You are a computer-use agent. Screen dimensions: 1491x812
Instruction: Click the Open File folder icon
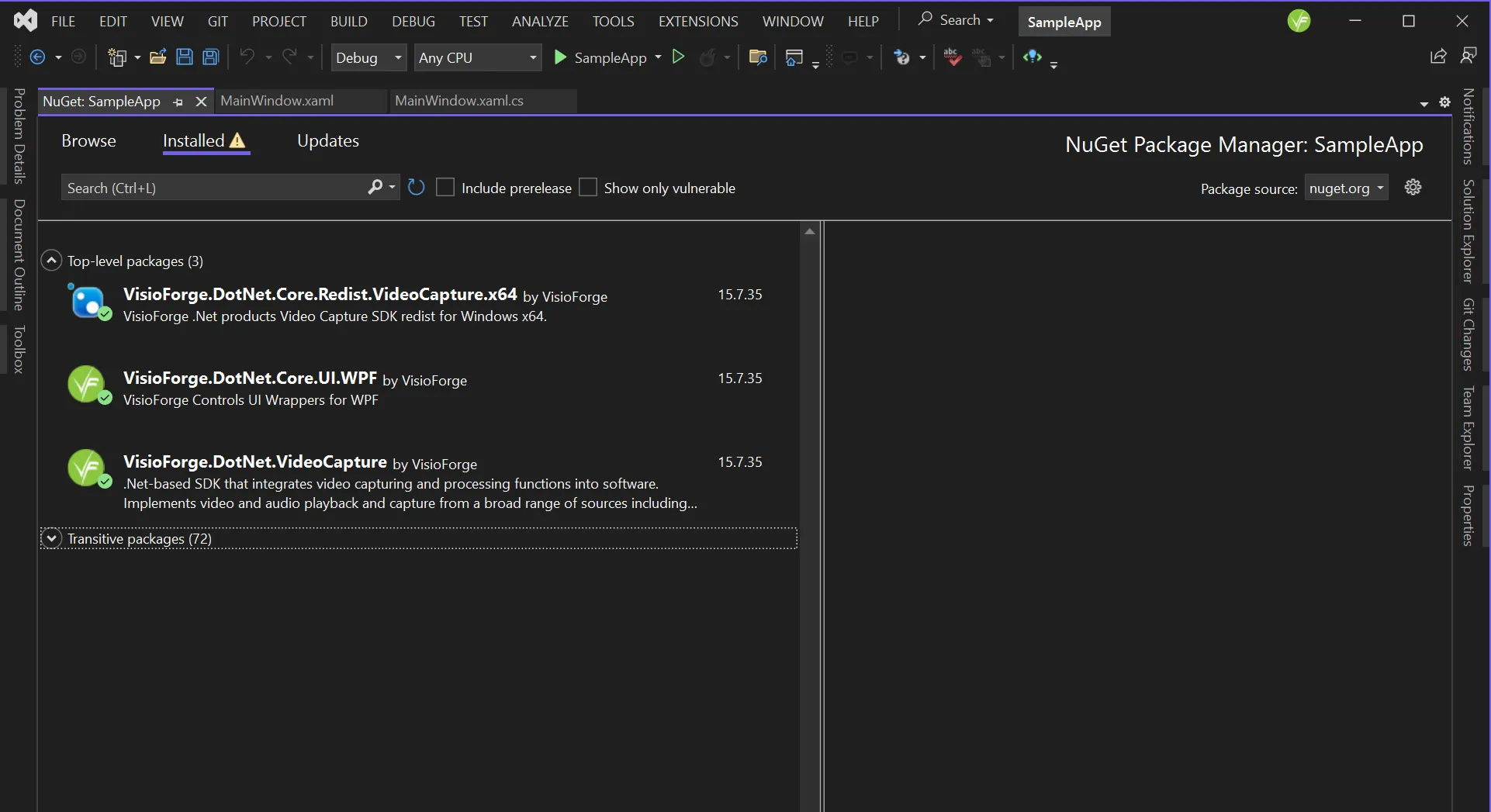coord(158,57)
